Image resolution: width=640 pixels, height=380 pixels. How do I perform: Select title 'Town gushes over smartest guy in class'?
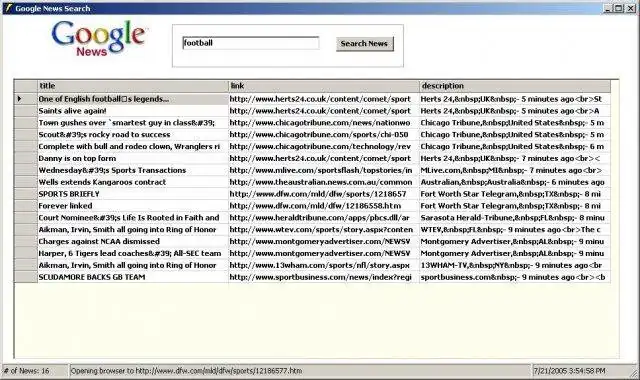click(133, 122)
